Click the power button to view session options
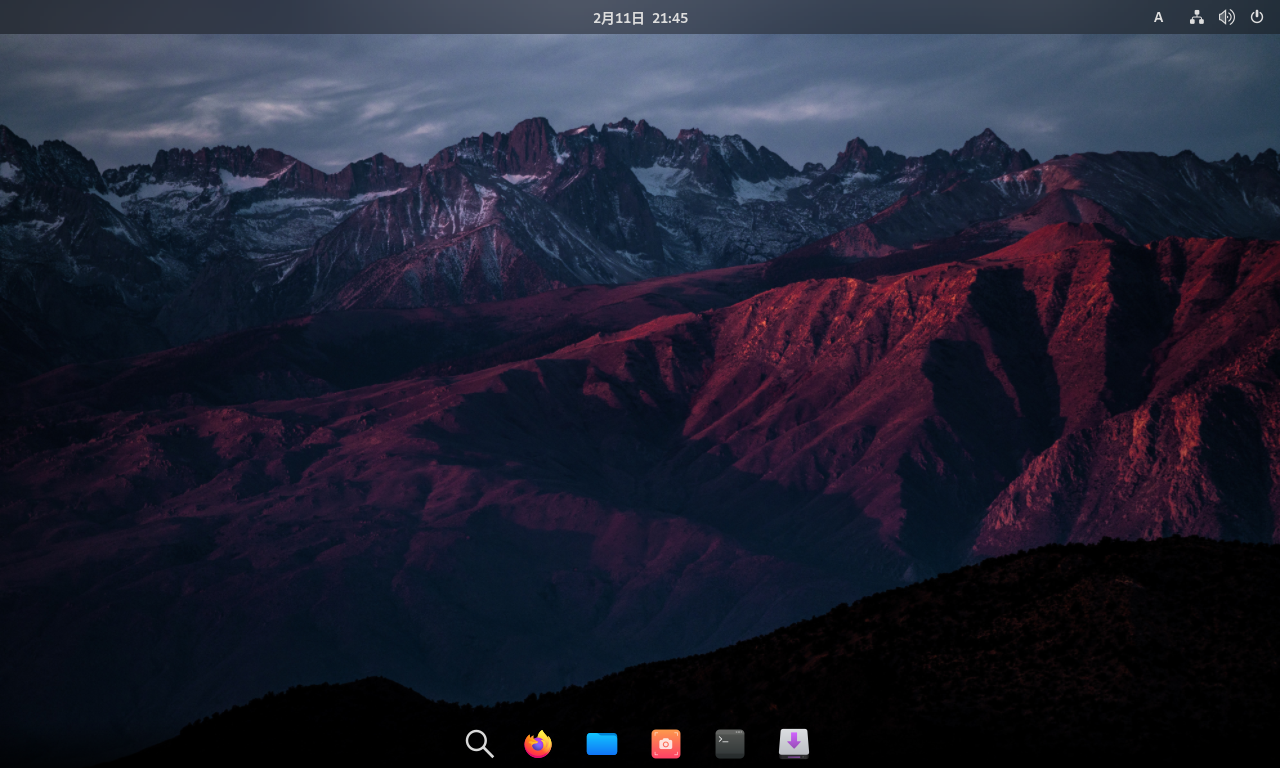The height and width of the screenshot is (768, 1280). pyautogui.click(x=1256, y=16)
